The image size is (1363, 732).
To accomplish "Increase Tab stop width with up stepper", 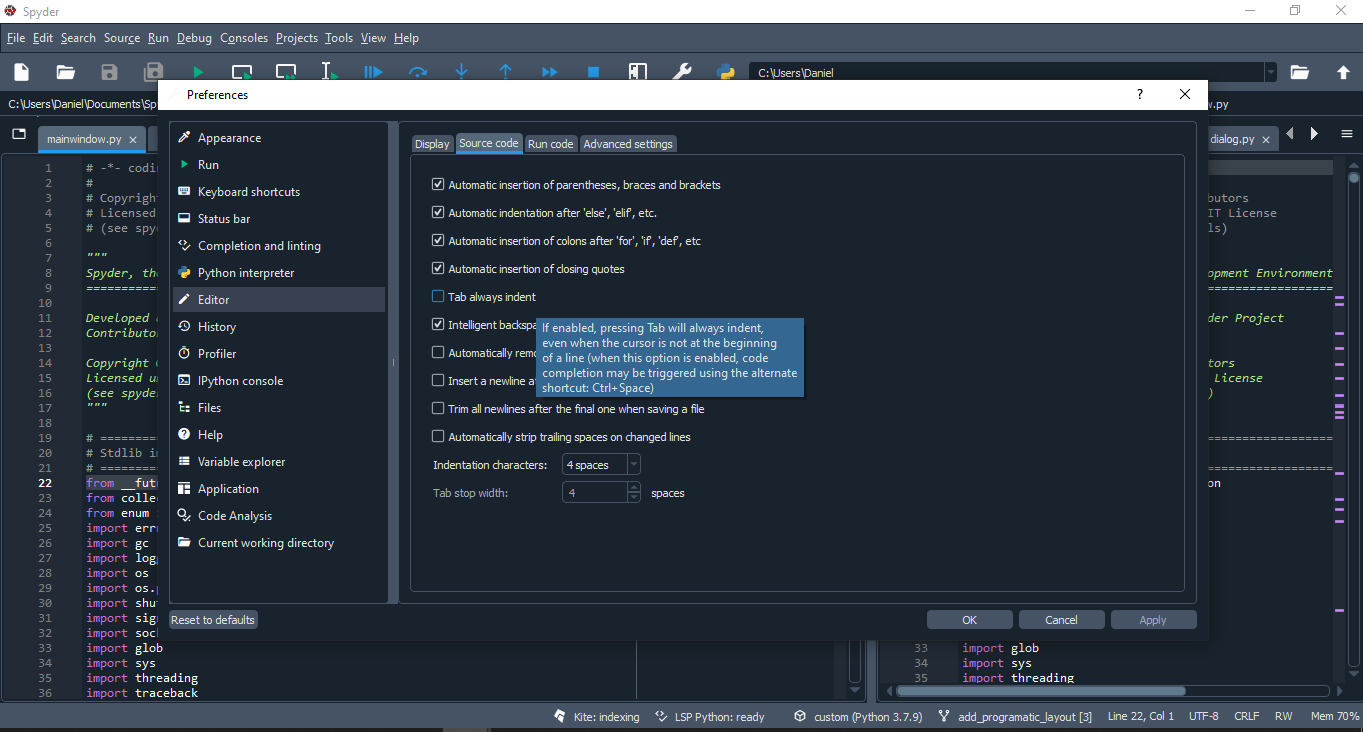I will coord(632,488).
